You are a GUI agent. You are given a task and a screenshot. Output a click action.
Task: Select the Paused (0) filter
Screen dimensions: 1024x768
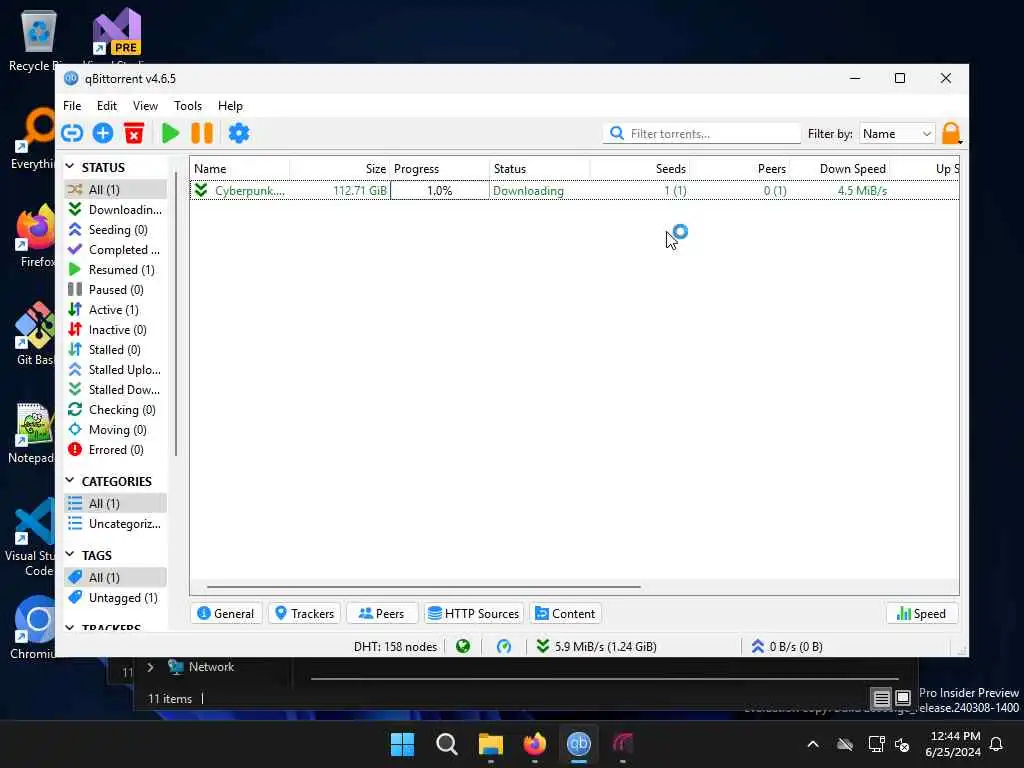pos(115,290)
